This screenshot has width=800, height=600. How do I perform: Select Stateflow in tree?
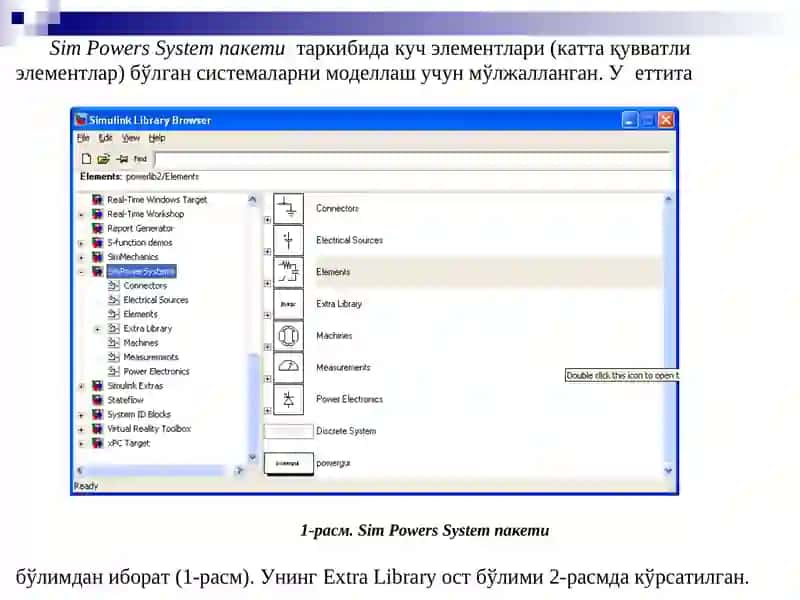pyautogui.click(x=125, y=400)
